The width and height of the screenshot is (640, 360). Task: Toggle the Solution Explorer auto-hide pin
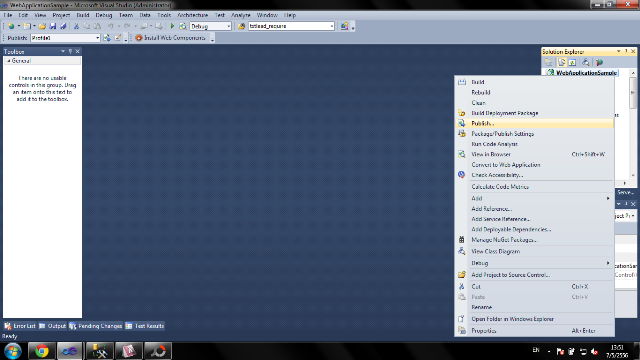coord(626,51)
